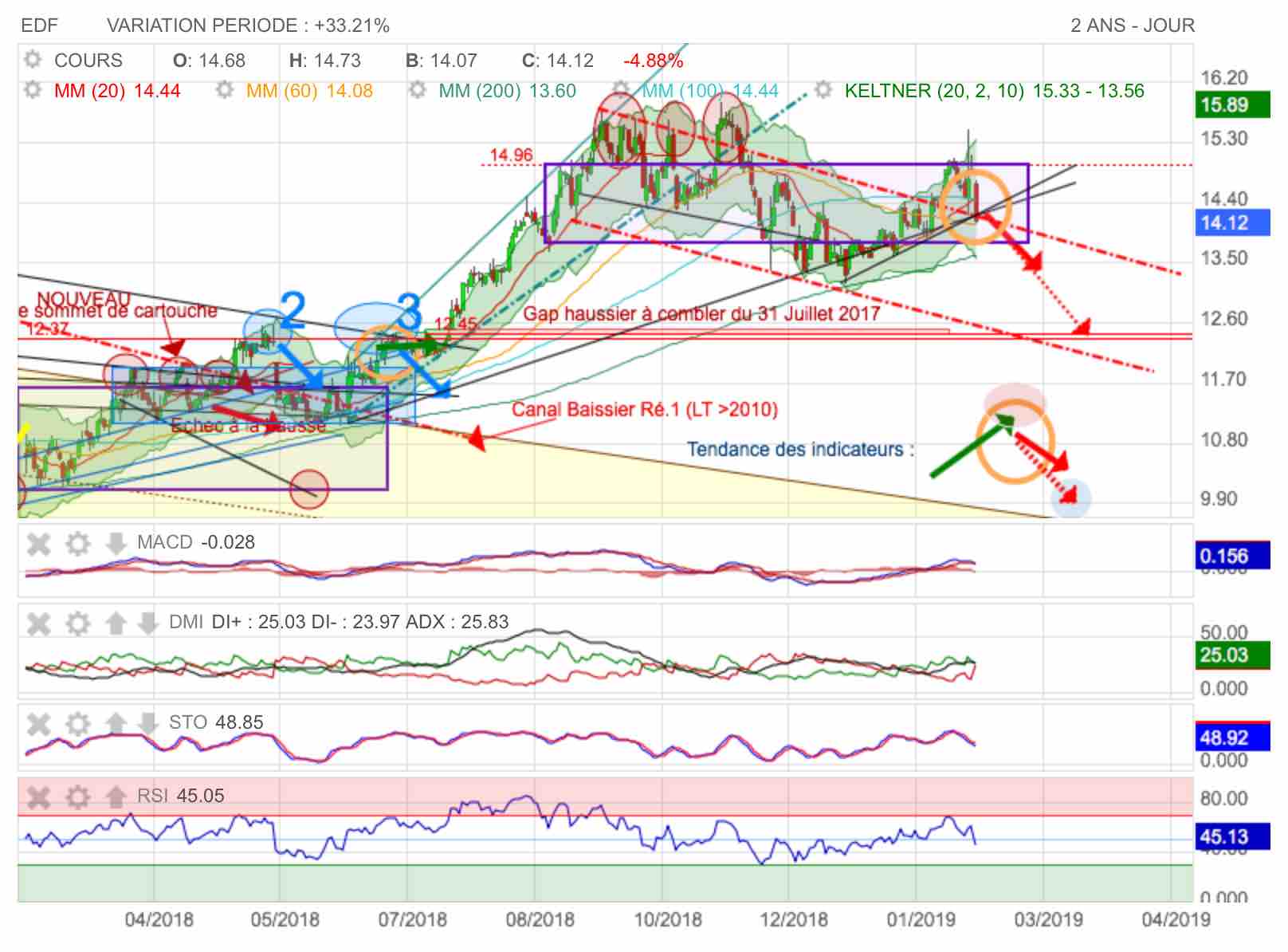Click 'Canal Baissier Ré.1' annotation
This screenshot has height=952, width=1288.
point(645,410)
